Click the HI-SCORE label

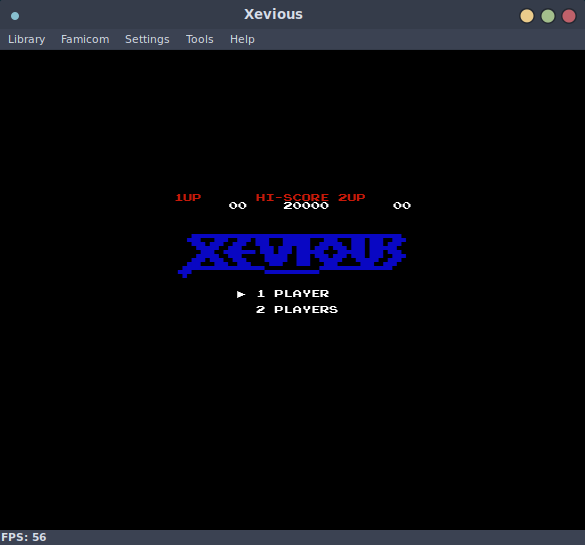[292, 197]
